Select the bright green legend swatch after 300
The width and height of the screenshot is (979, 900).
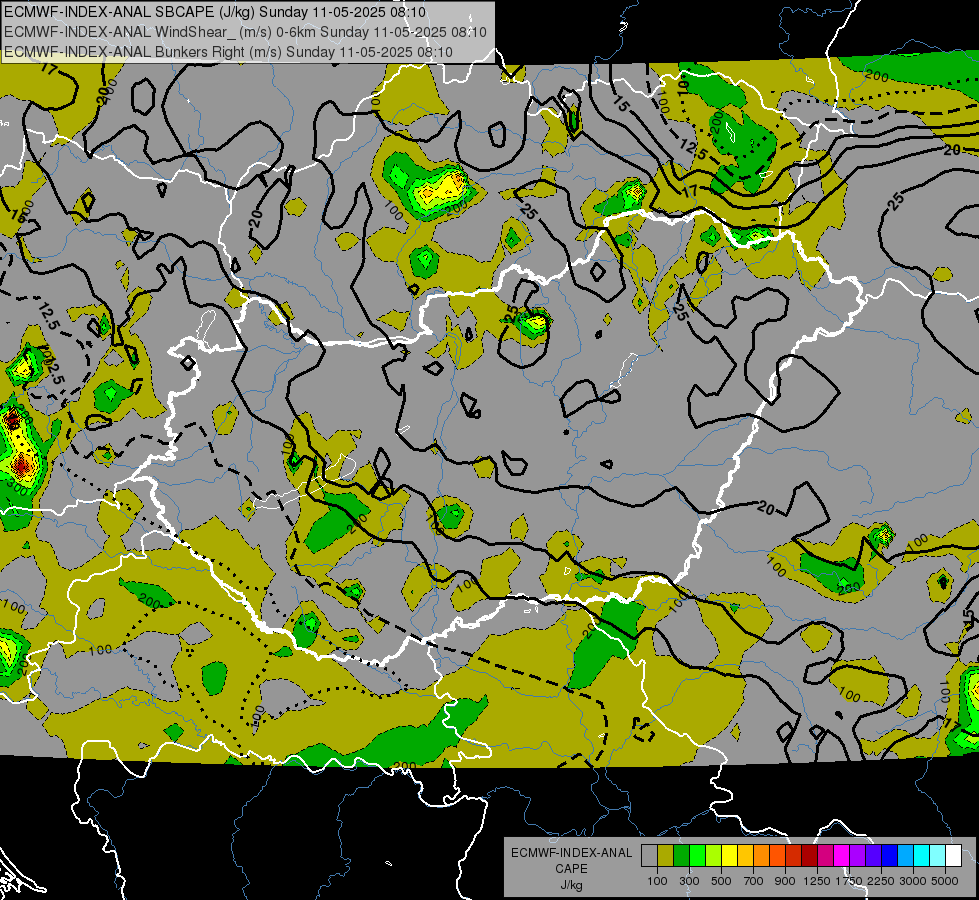[697, 856]
